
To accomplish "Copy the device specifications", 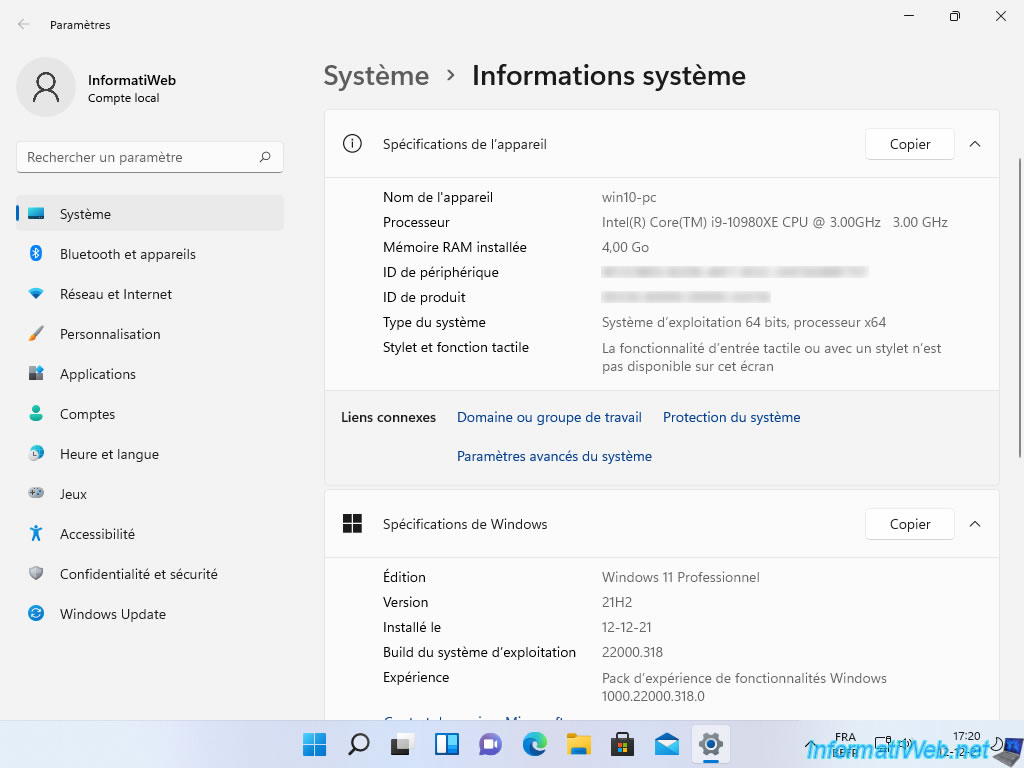I will [x=909, y=144].
